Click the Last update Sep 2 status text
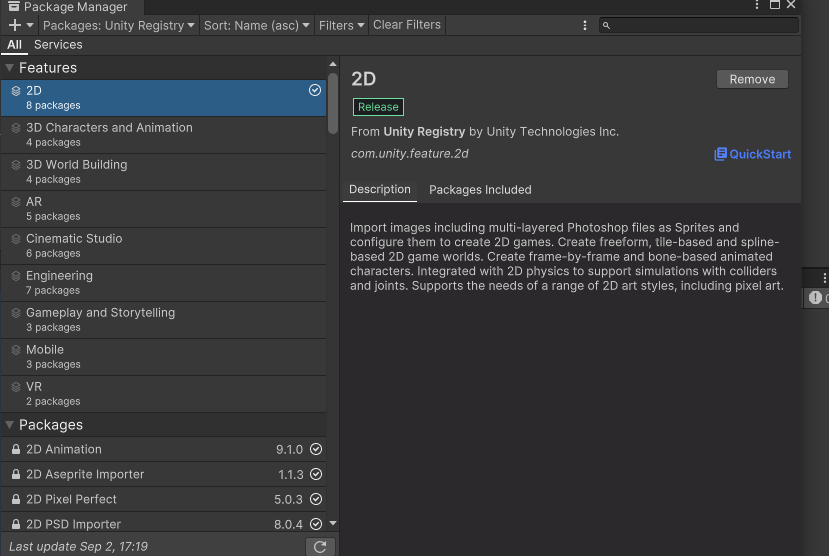 click(x=78, y=546)
